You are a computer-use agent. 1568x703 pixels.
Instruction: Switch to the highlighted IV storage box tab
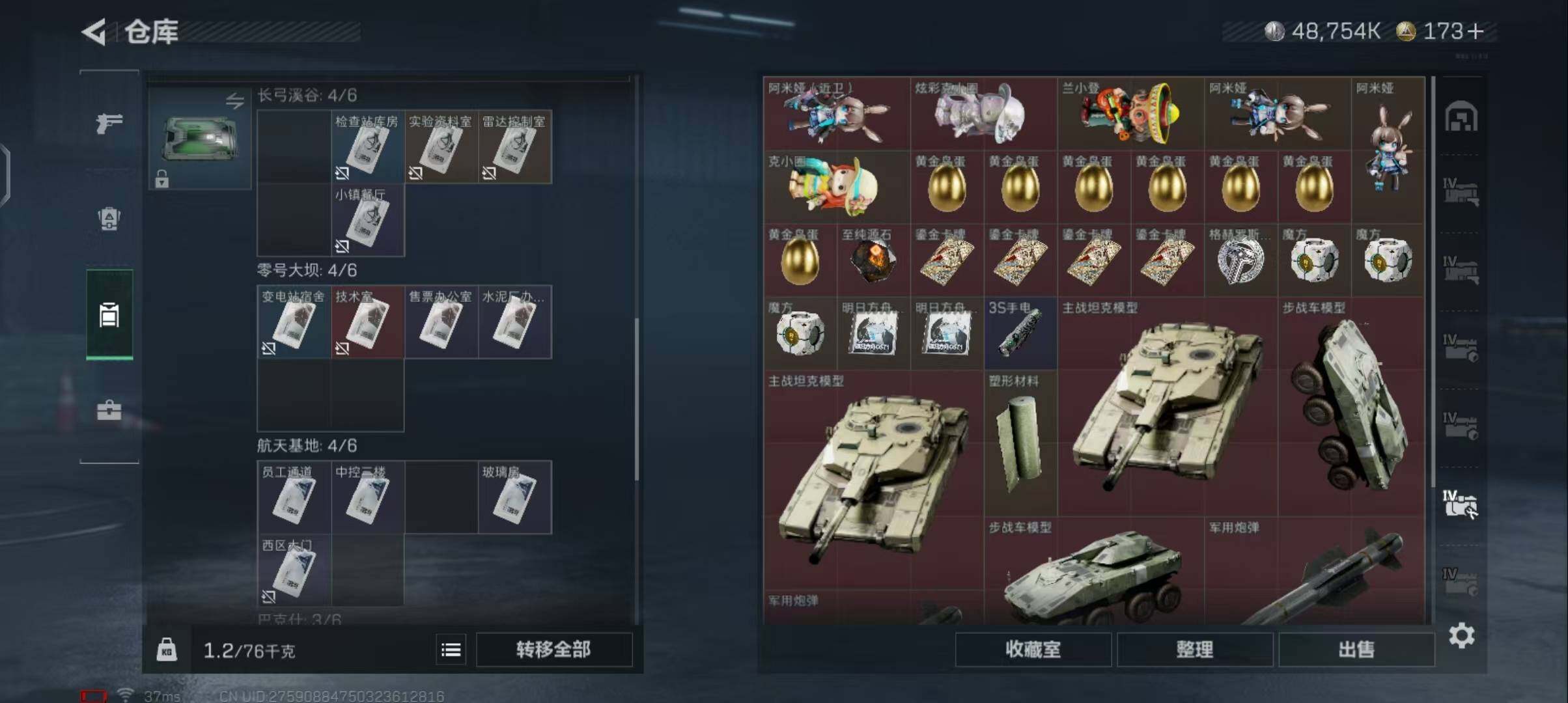[x=1461, y=504]
